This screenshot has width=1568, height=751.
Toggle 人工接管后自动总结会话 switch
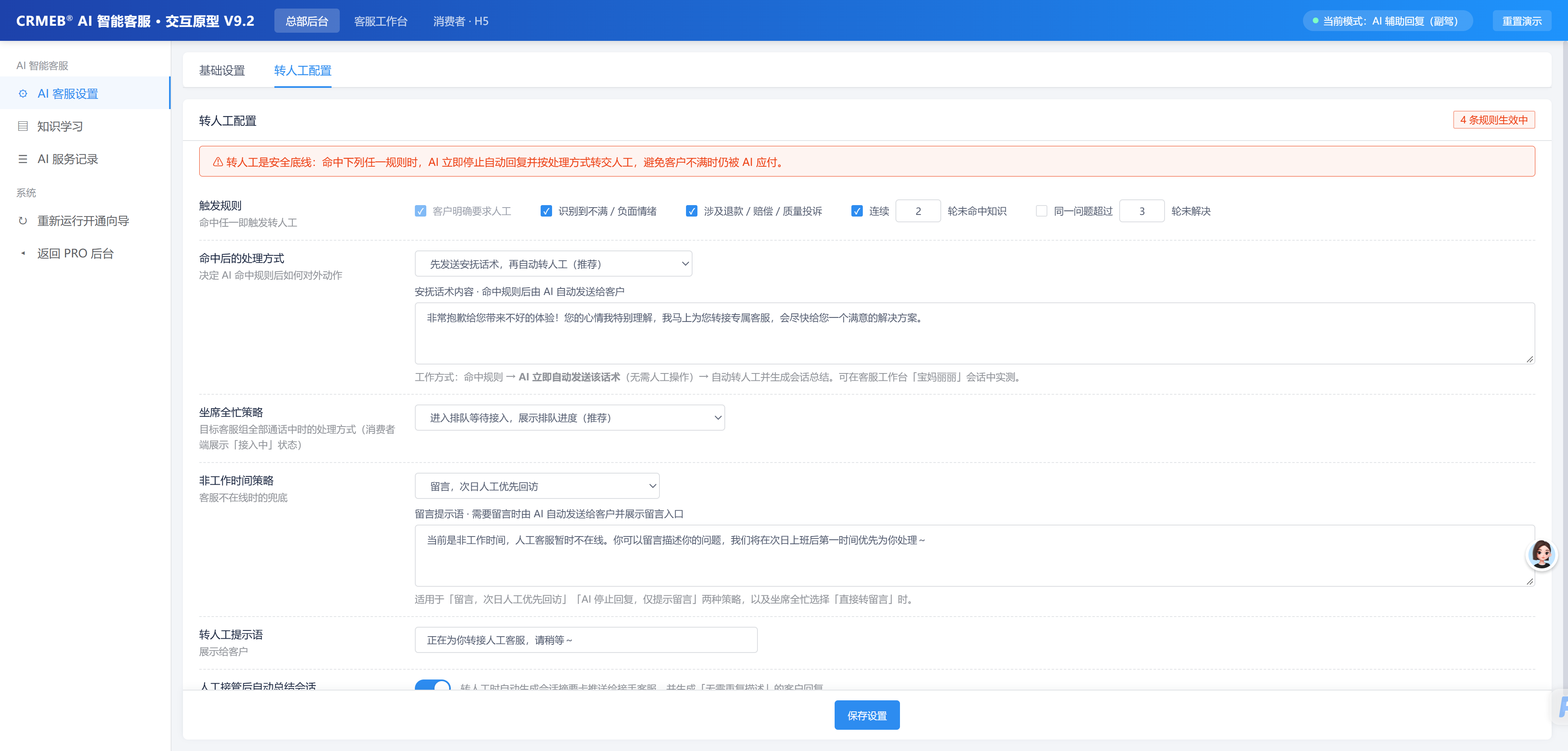(433, 685)
